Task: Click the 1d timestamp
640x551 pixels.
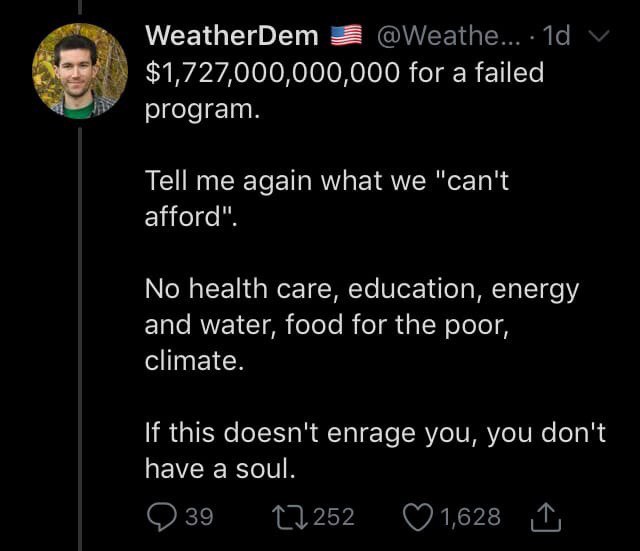Action: (555, 36)
